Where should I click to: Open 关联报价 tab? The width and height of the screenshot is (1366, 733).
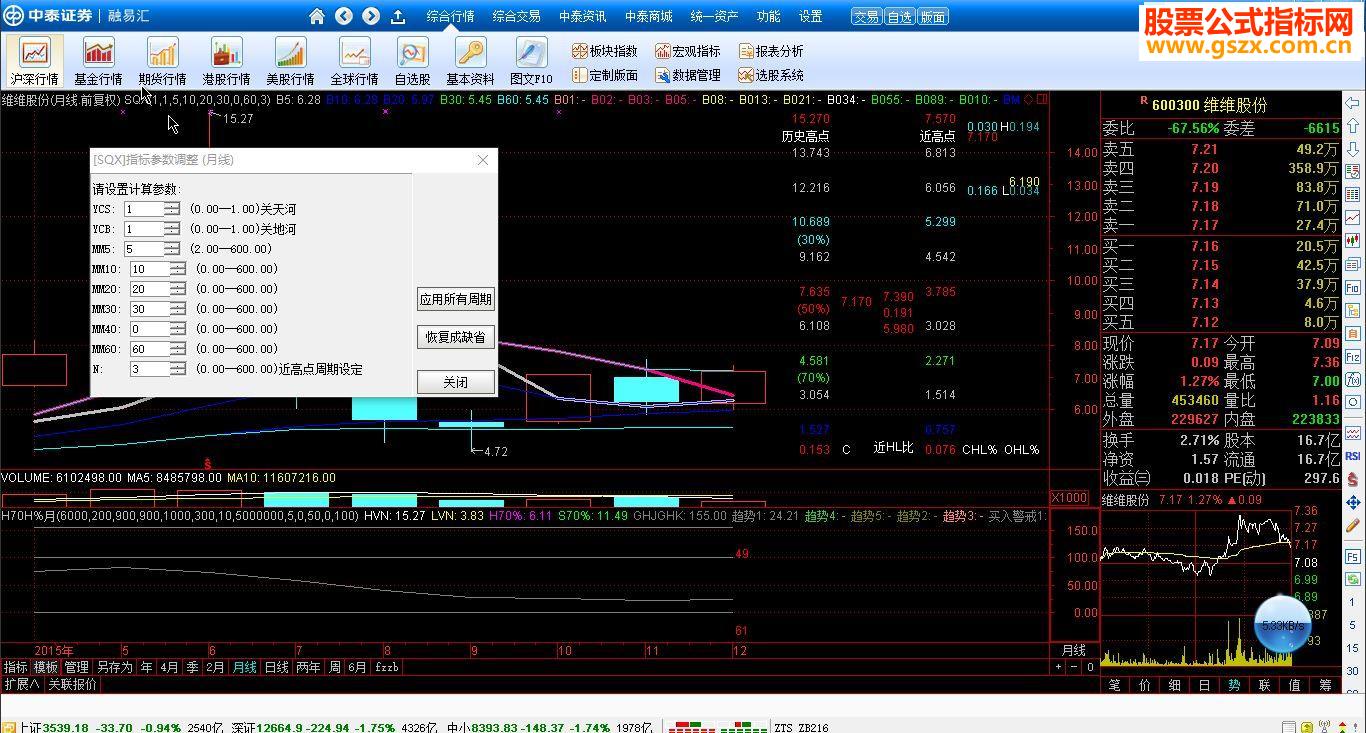73,685
